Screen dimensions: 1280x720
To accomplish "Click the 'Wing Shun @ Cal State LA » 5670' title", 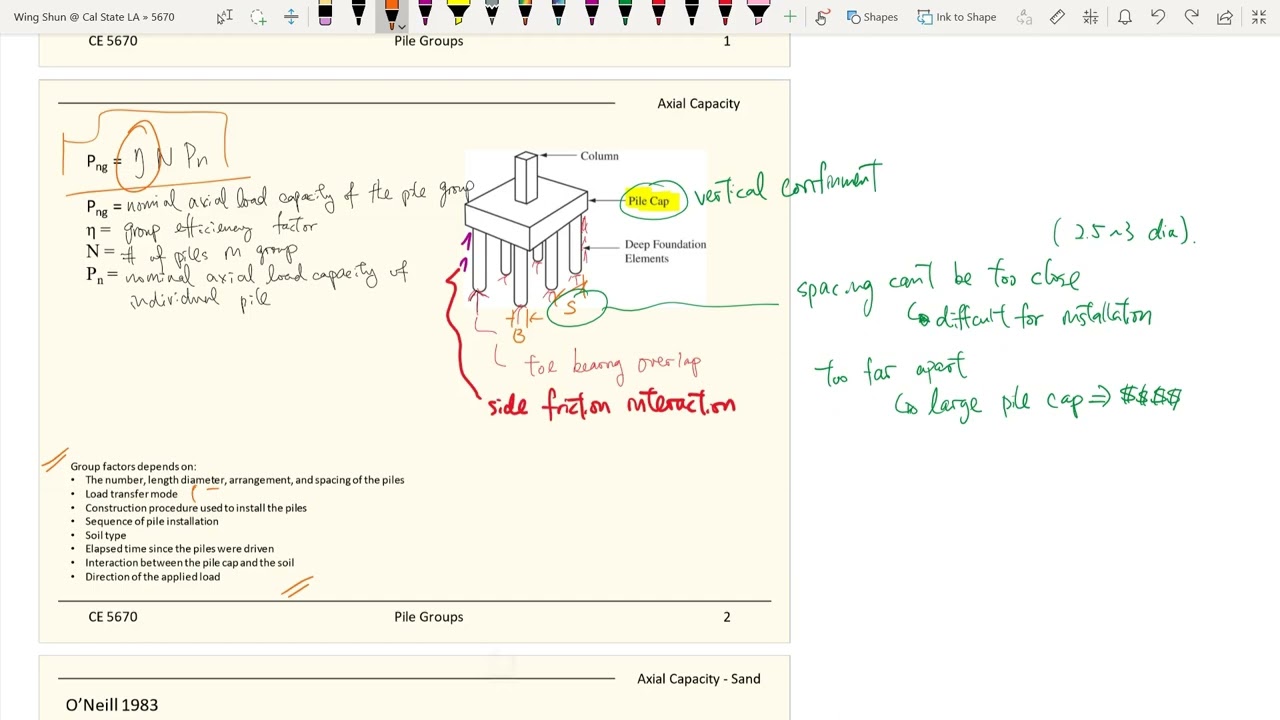I will click(94, 17).
